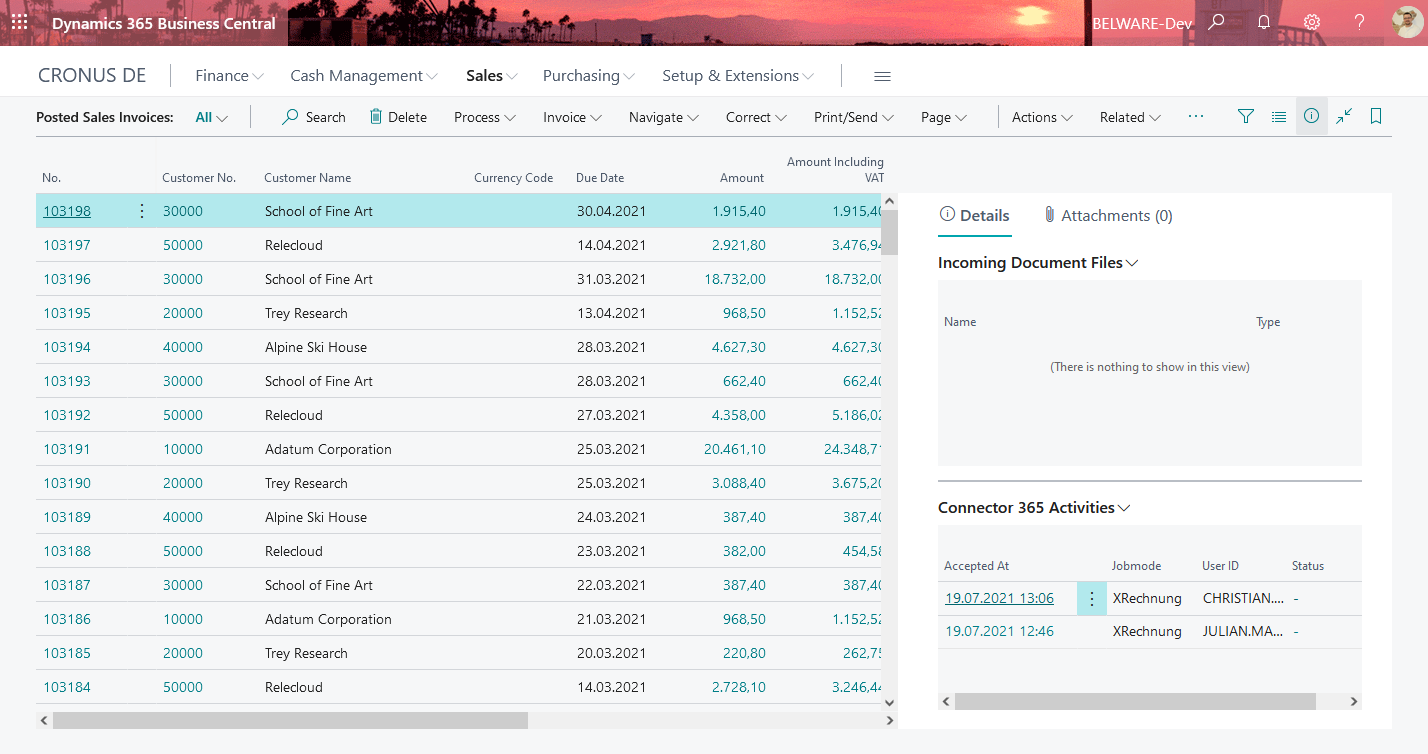This screenshot has width=1428, height=754.
Task: Click the Currency Code column header
Action: pyautogui.click(x=513, y=178)
